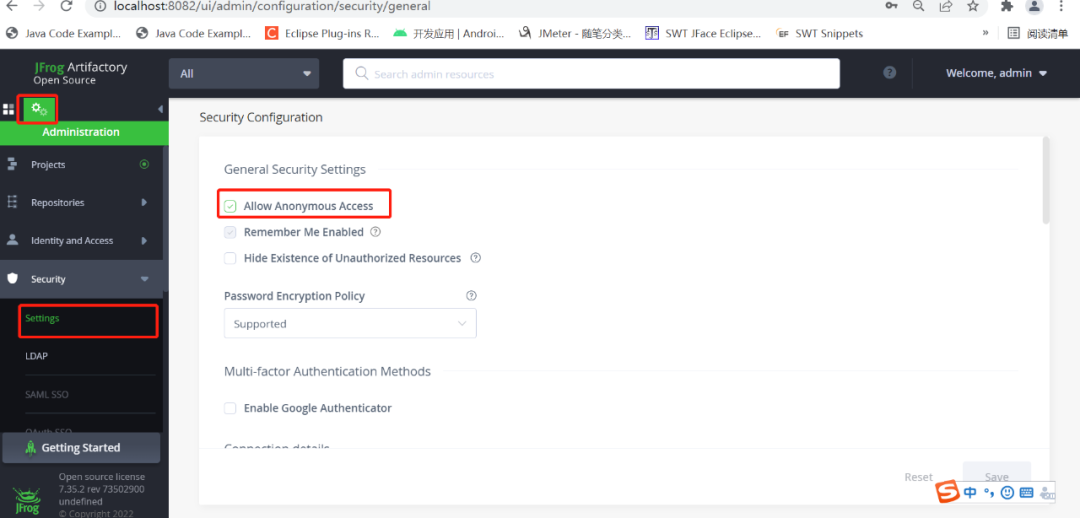Image resolution: width=1080 pixels, height=518 pixels.
Task: Toggle Remember Me Enabled checkbox
Action: [230, 232]
